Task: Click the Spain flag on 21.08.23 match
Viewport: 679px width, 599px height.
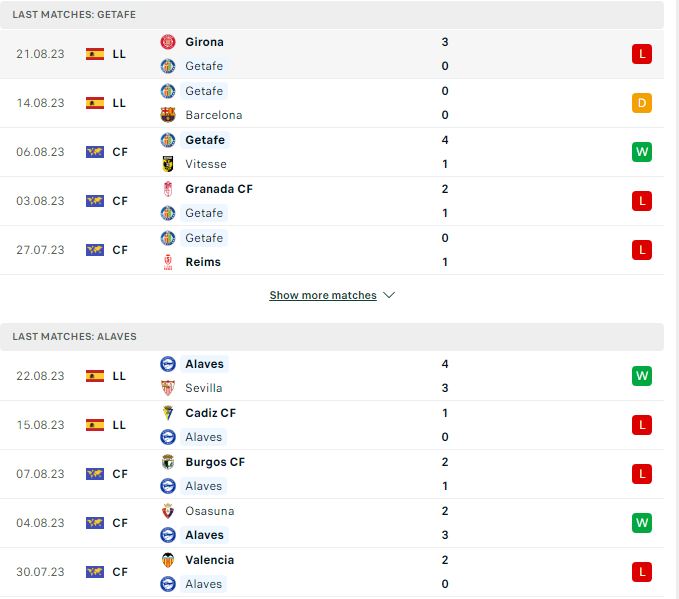Action: point(95,54)
